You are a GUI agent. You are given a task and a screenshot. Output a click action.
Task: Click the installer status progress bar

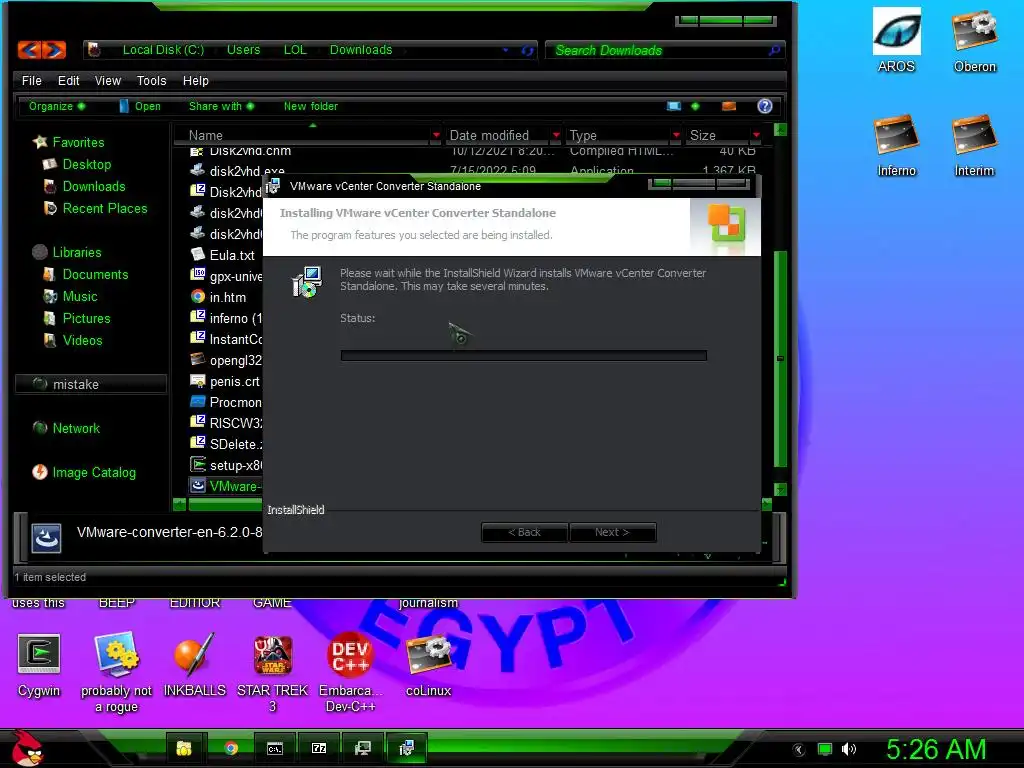point(523,355)
